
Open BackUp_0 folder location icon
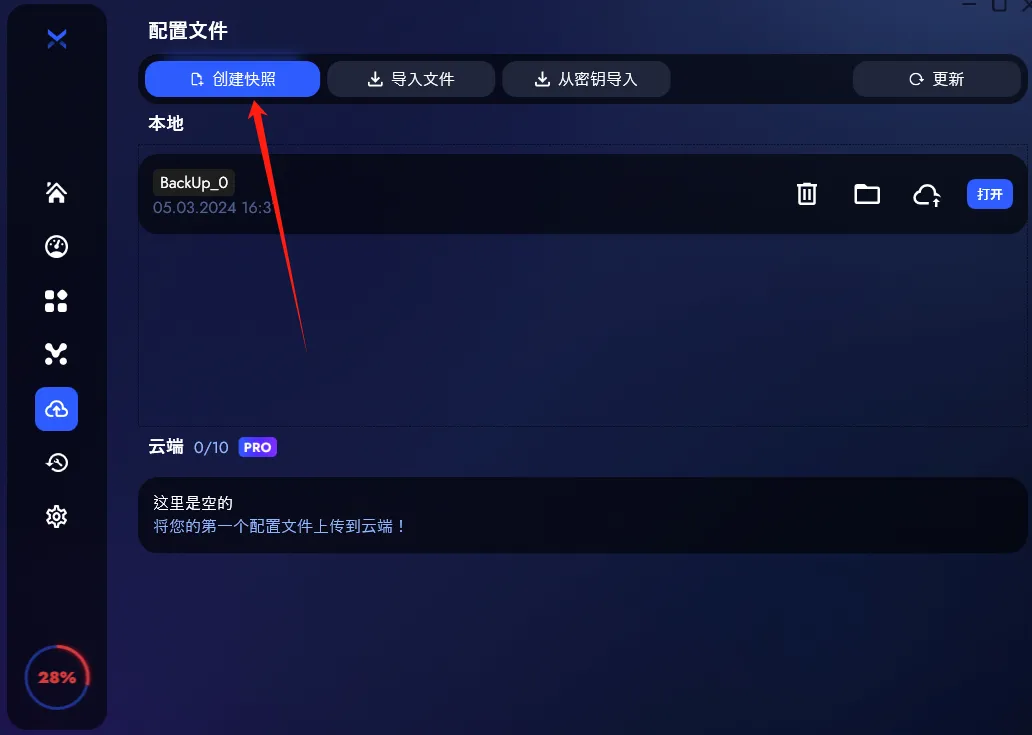[x=867, y=194]
